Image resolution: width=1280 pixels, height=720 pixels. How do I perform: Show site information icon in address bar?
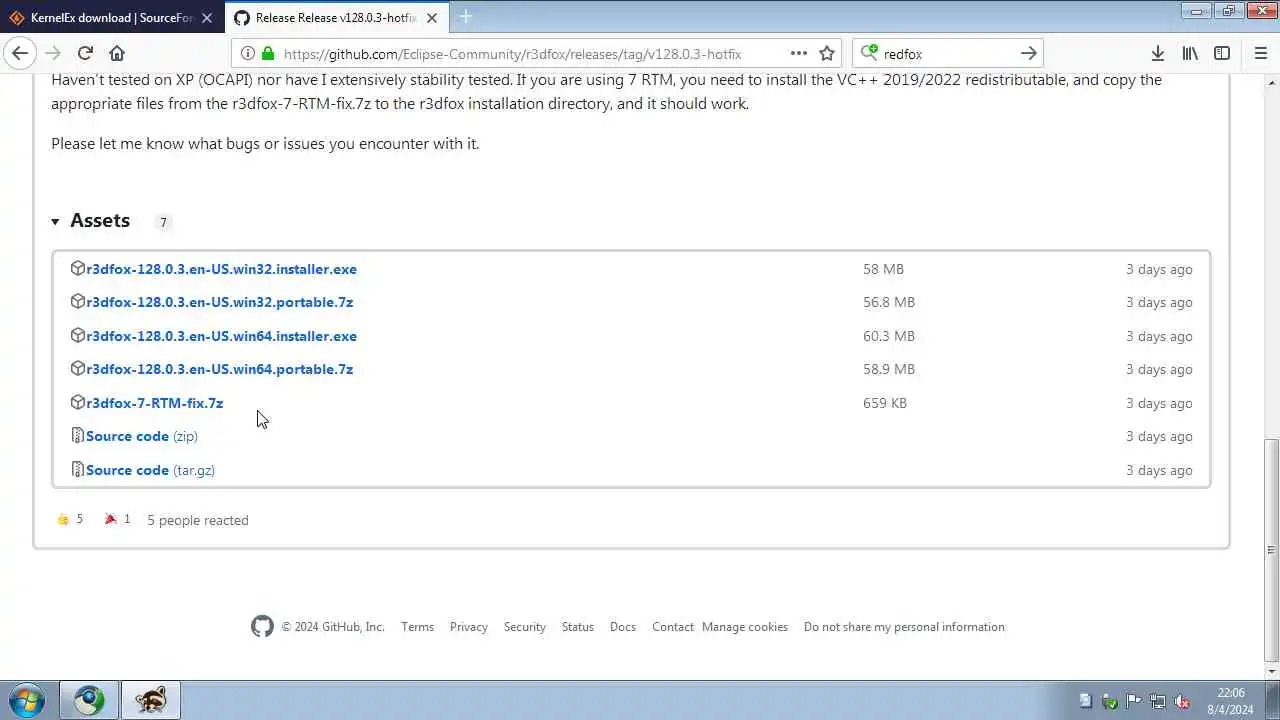coord(248,54)
